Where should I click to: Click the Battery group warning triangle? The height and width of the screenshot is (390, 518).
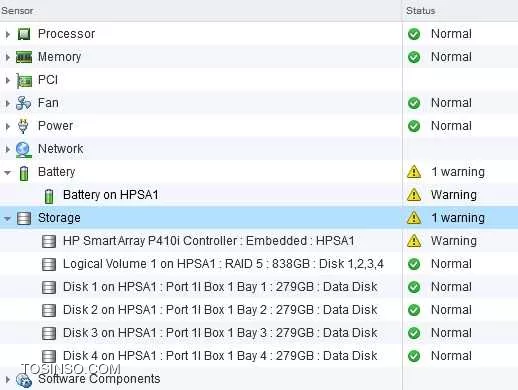click(x=414, y=172)
